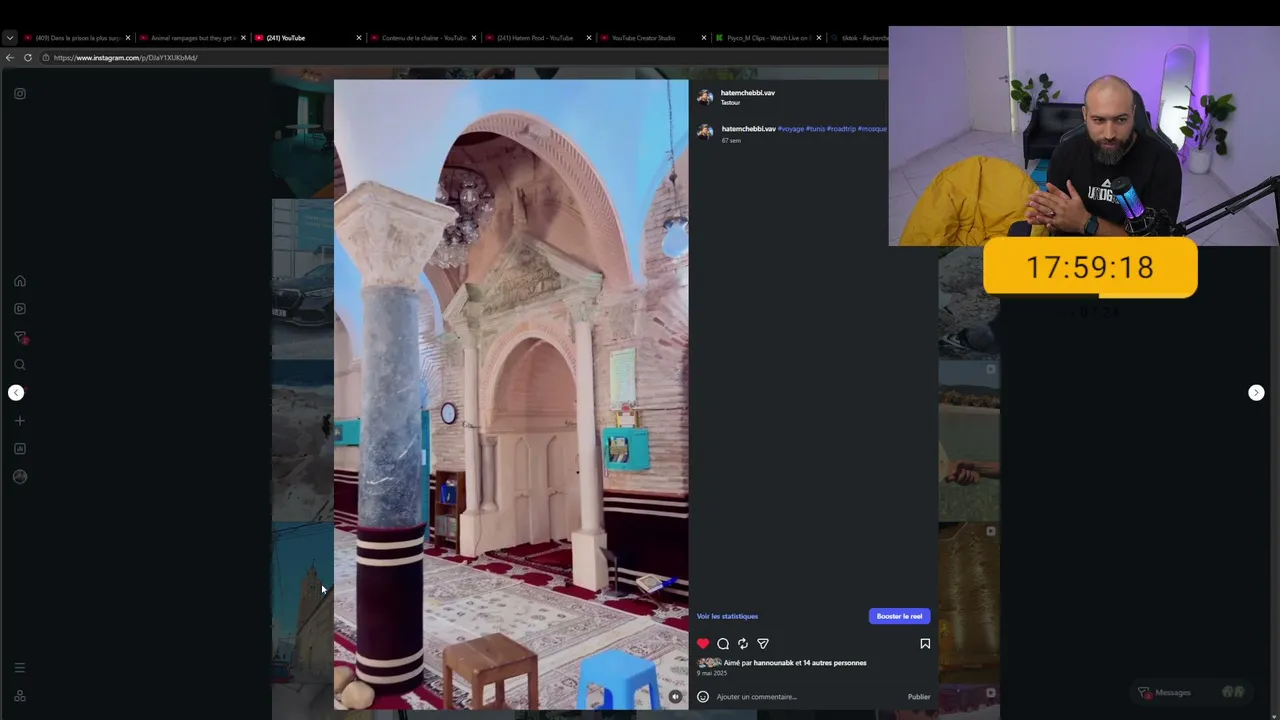Viewport: 1280px width, 720px height.
Task: Share the post with paper plane icon
Action: (x=763, y=644)
